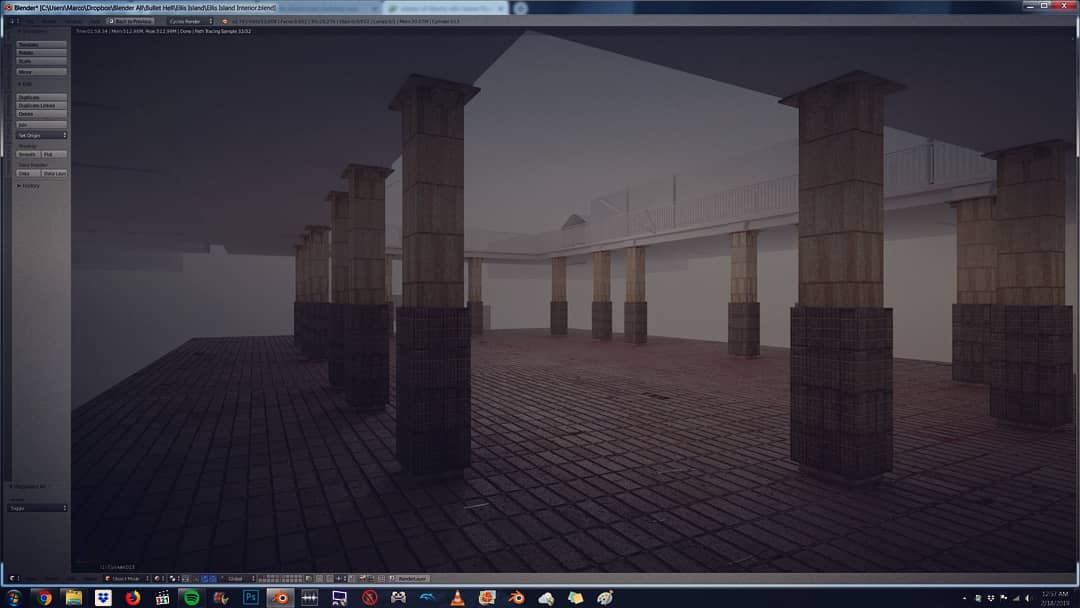Open the viewport shading menu
This screenshot has height=608, width=1080.
tap(157, 579)
